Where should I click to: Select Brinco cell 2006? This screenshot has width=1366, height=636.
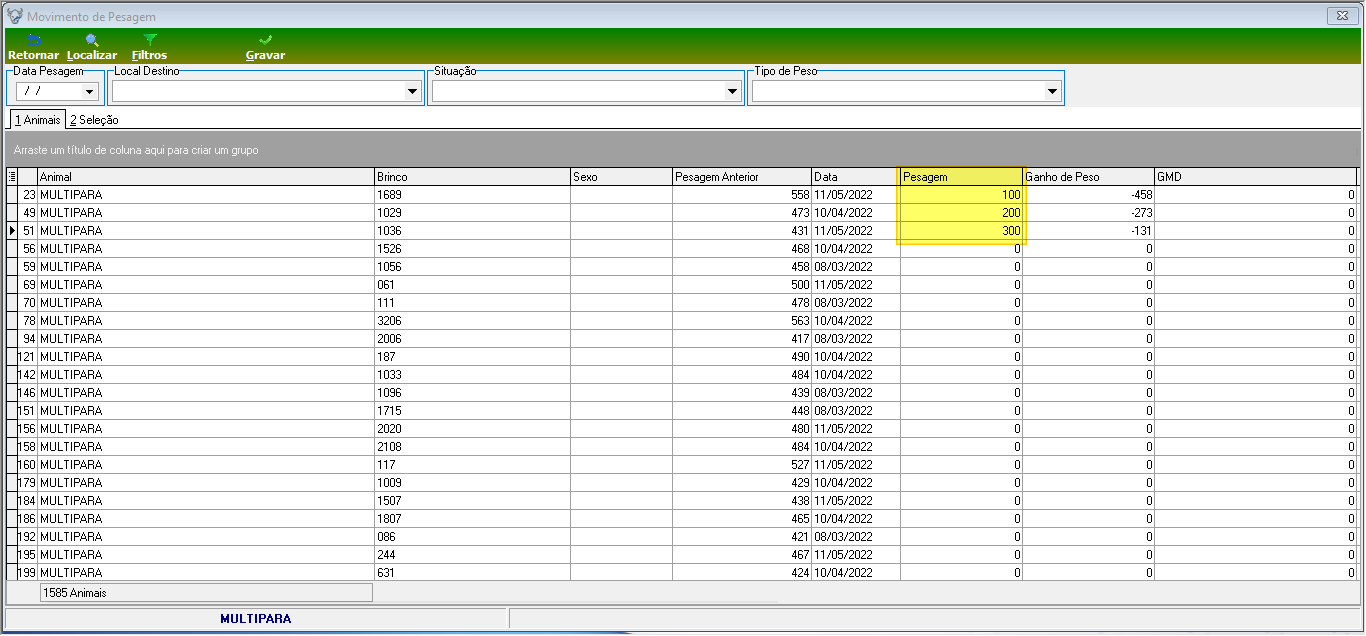tap(472, 339)
